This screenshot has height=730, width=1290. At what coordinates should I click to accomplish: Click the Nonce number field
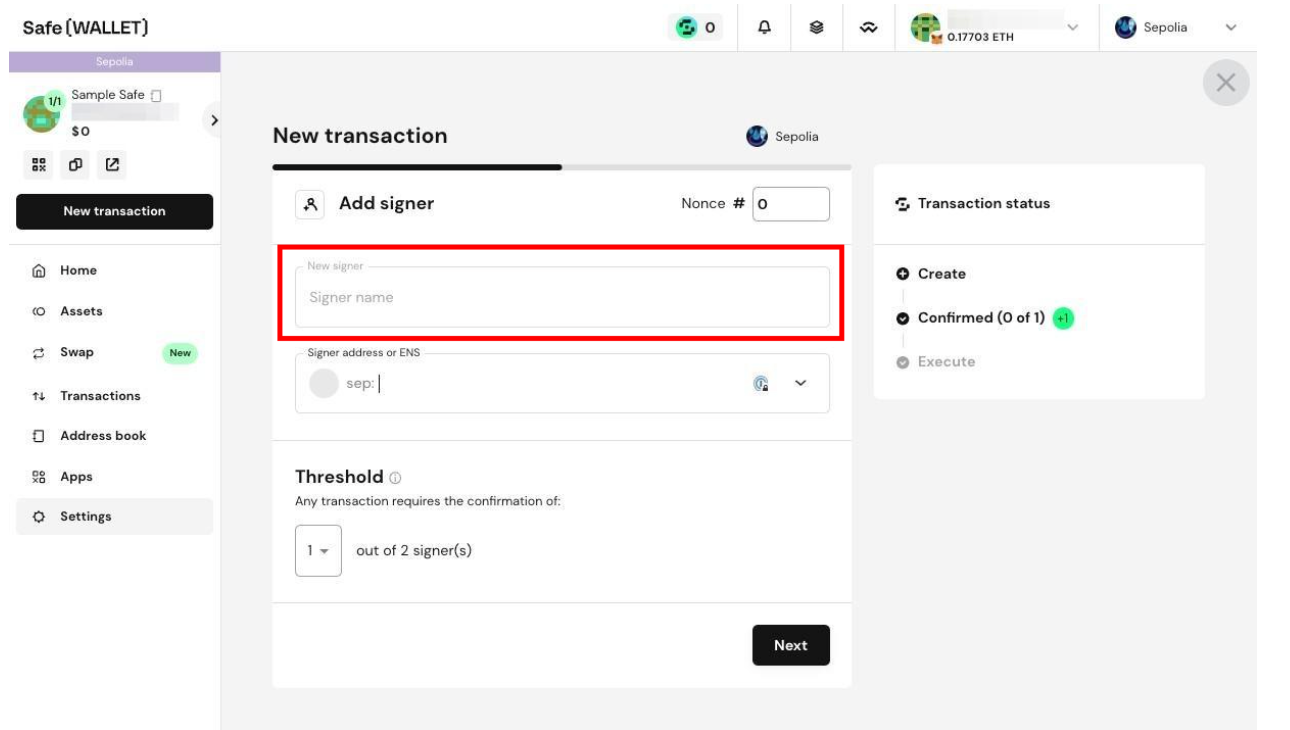791,204
